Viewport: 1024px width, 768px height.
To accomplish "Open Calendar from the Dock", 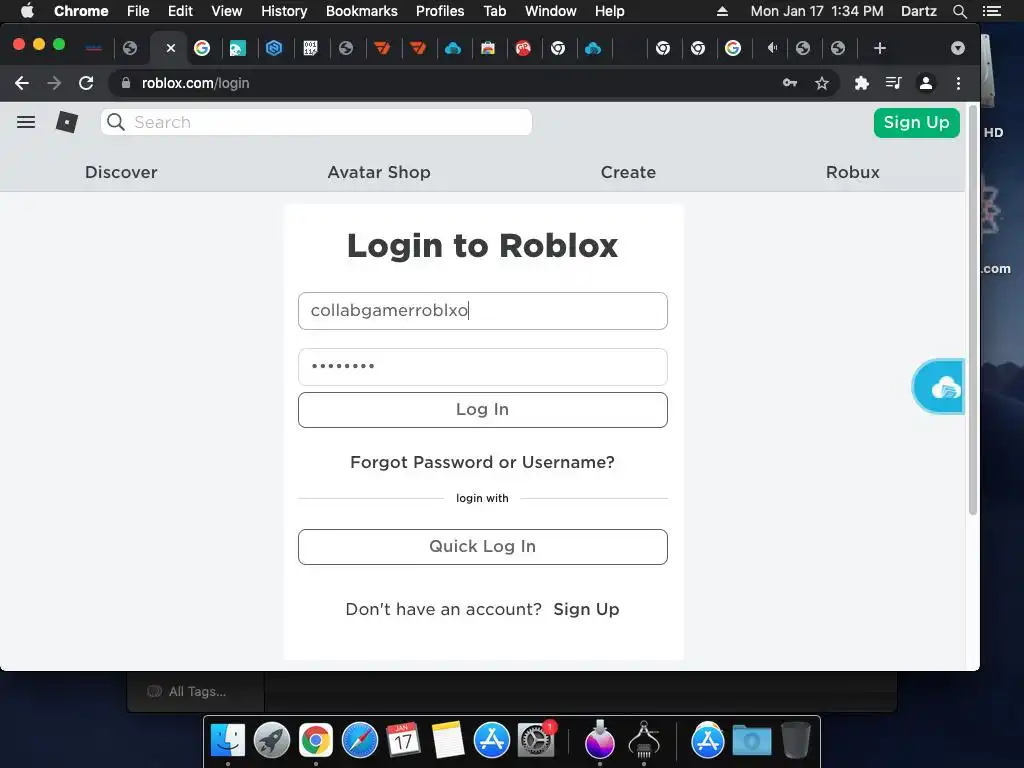I will pyautogui.click(x=404, y=740).
